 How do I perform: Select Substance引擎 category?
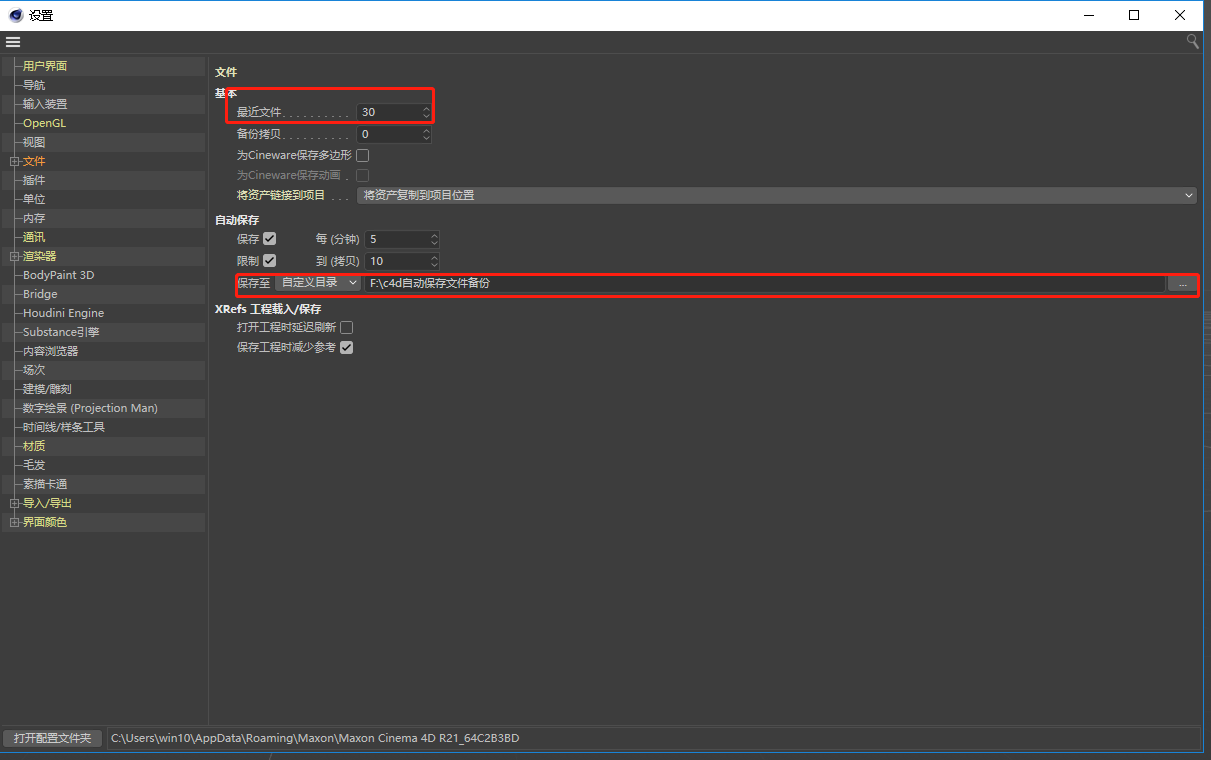click(x=61, y=332)
